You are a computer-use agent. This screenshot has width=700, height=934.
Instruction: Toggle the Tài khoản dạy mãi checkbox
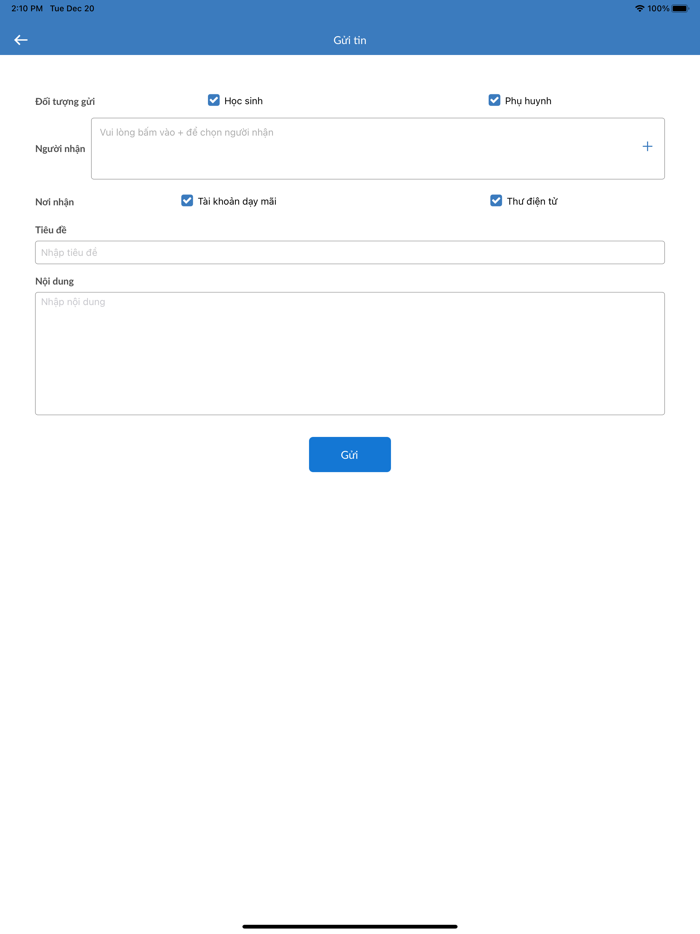coord(187,201)
